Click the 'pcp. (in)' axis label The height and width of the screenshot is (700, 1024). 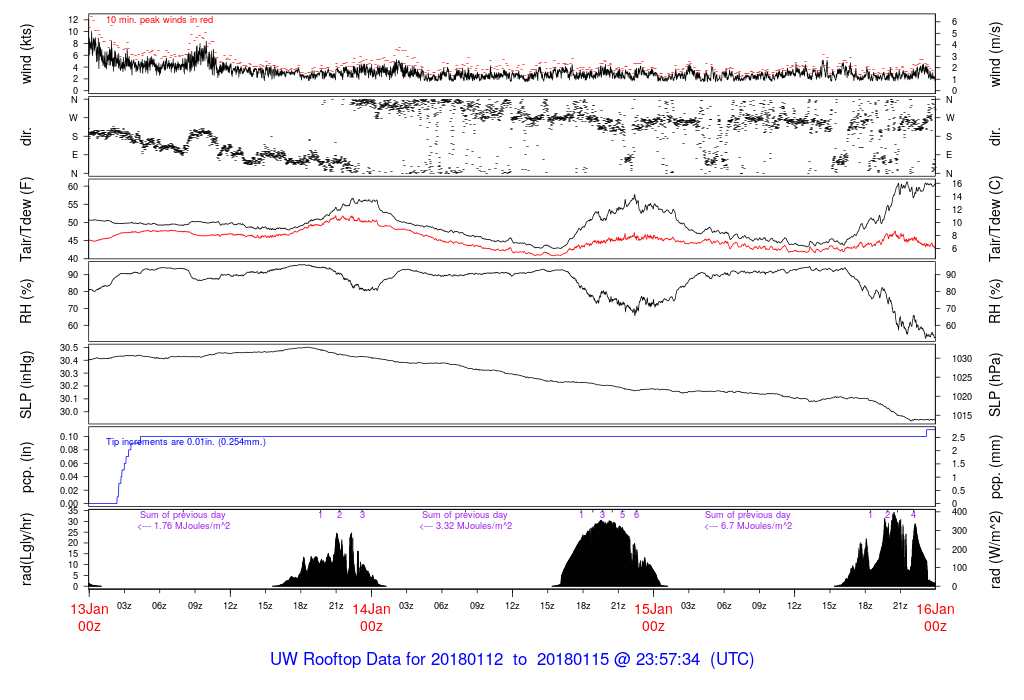click(x=26, y=468)
